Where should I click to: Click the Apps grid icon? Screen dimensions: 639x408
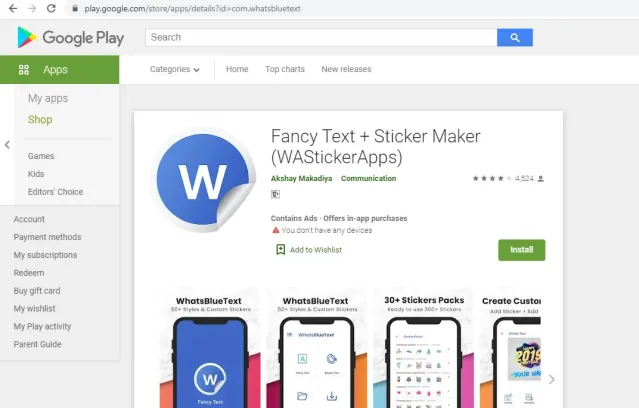pyautogui.click(x=24, y=70)
